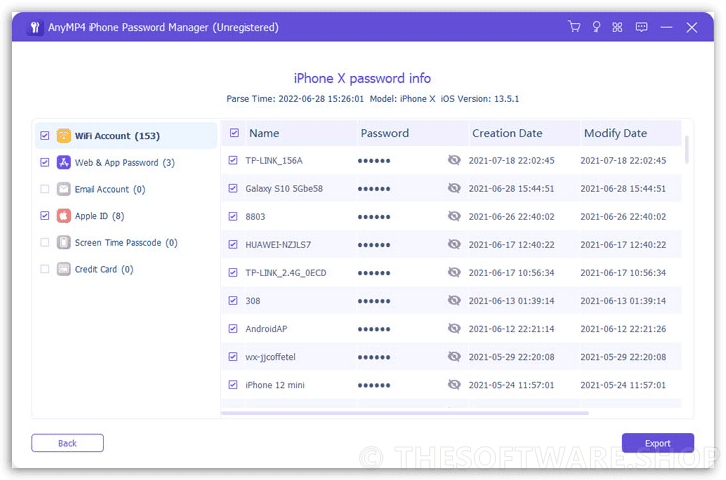
Task: Click the horizontal scrollbar below the table
Action: point(405,413)
